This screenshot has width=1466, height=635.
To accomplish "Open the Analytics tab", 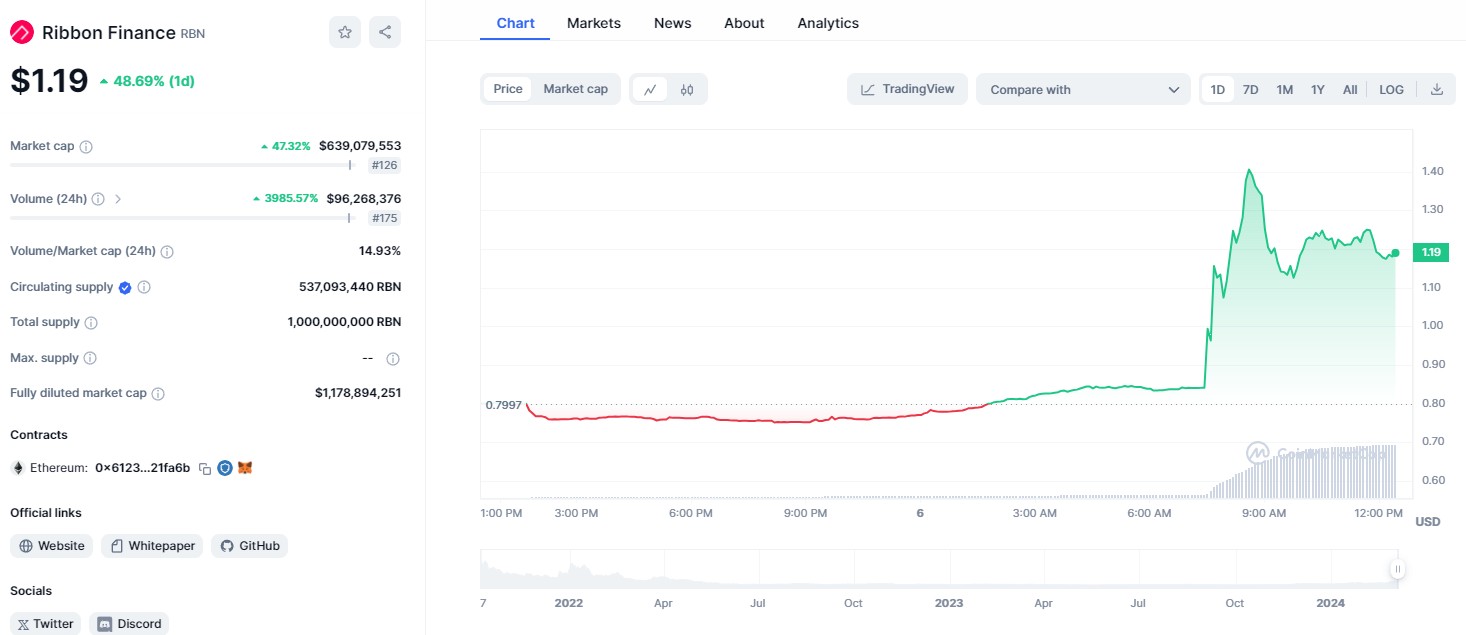I will [828, 23].
